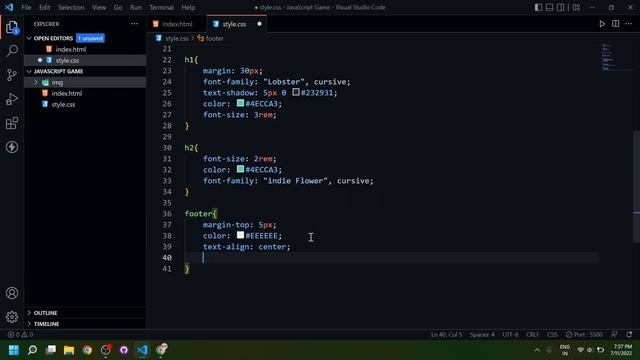Viewport: 640px width, 360px height.
Task: Select style.css under Open Editors
Action: coord(85,60)
